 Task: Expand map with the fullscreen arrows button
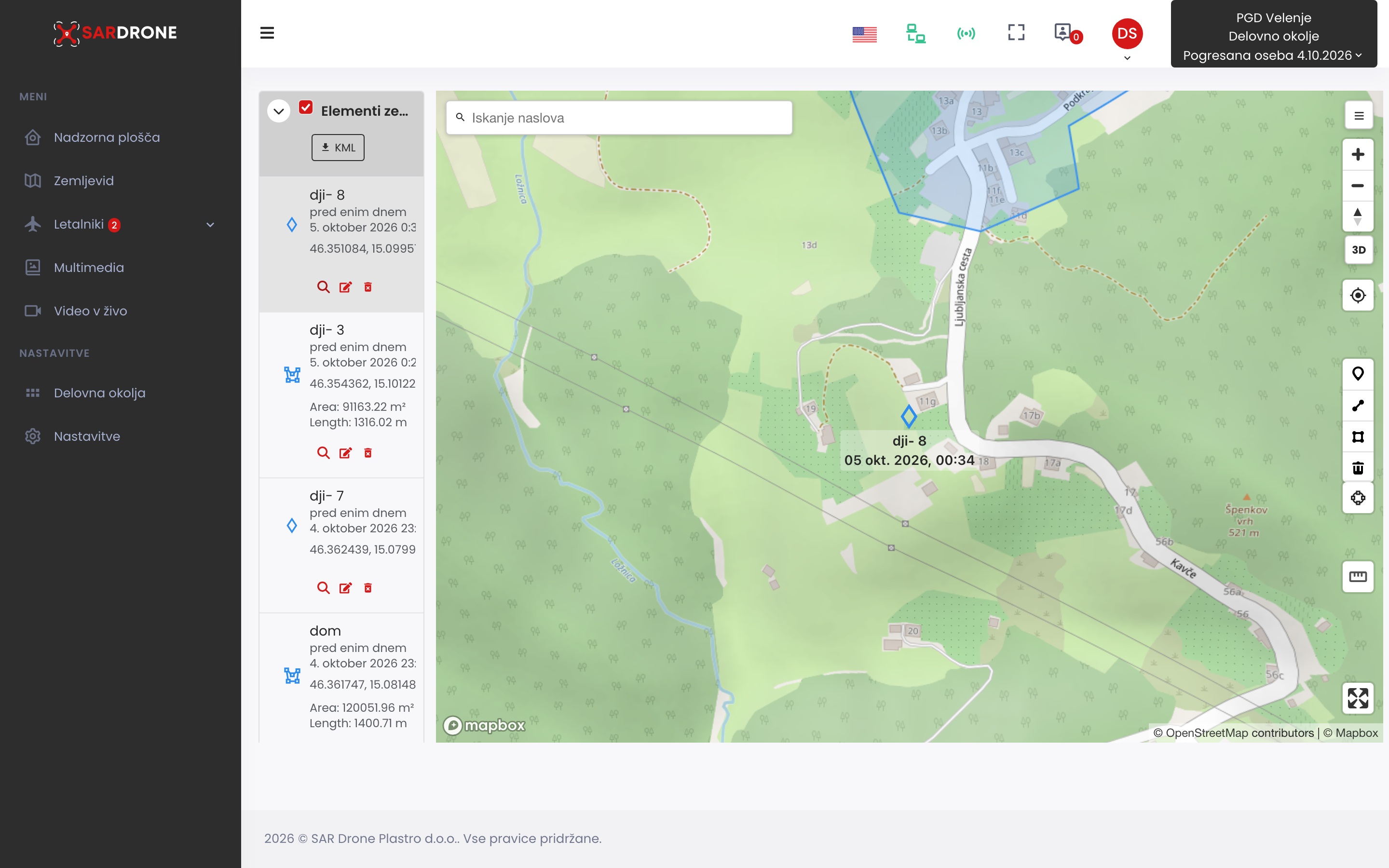(x=1358, y=698)
